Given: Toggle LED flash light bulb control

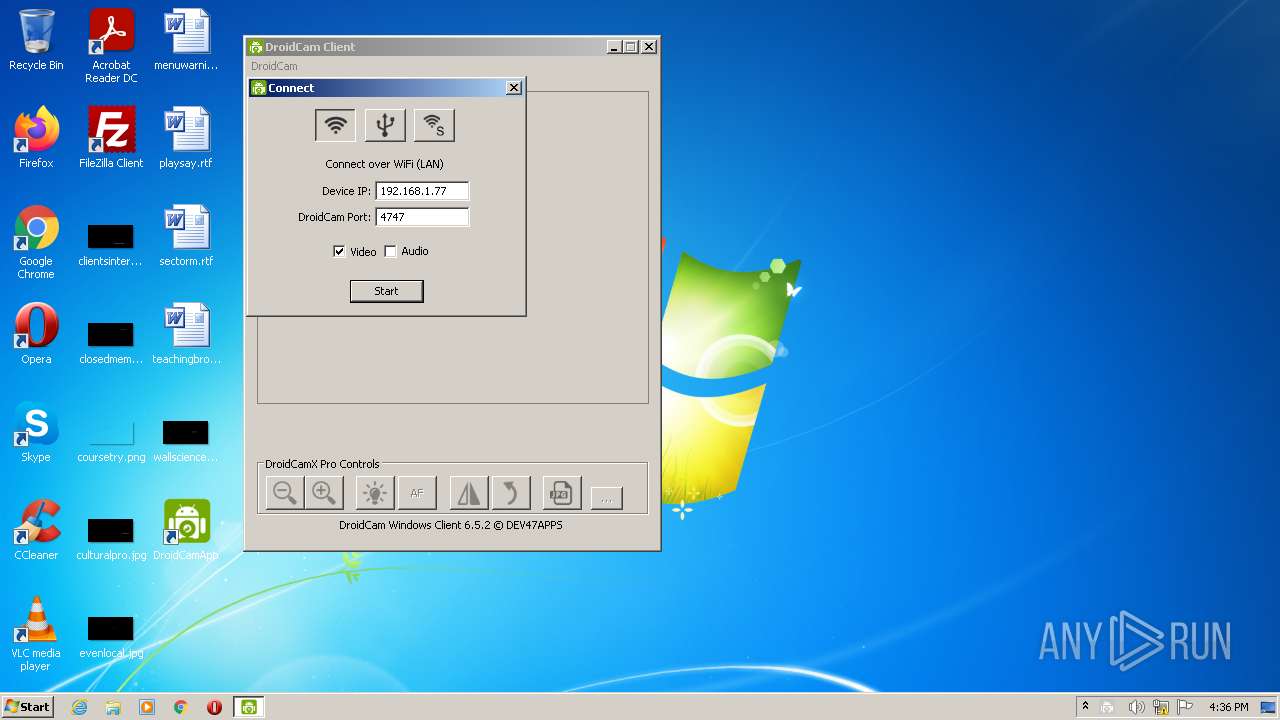Looking at the screenshot, I should click(x=375, y=493).
